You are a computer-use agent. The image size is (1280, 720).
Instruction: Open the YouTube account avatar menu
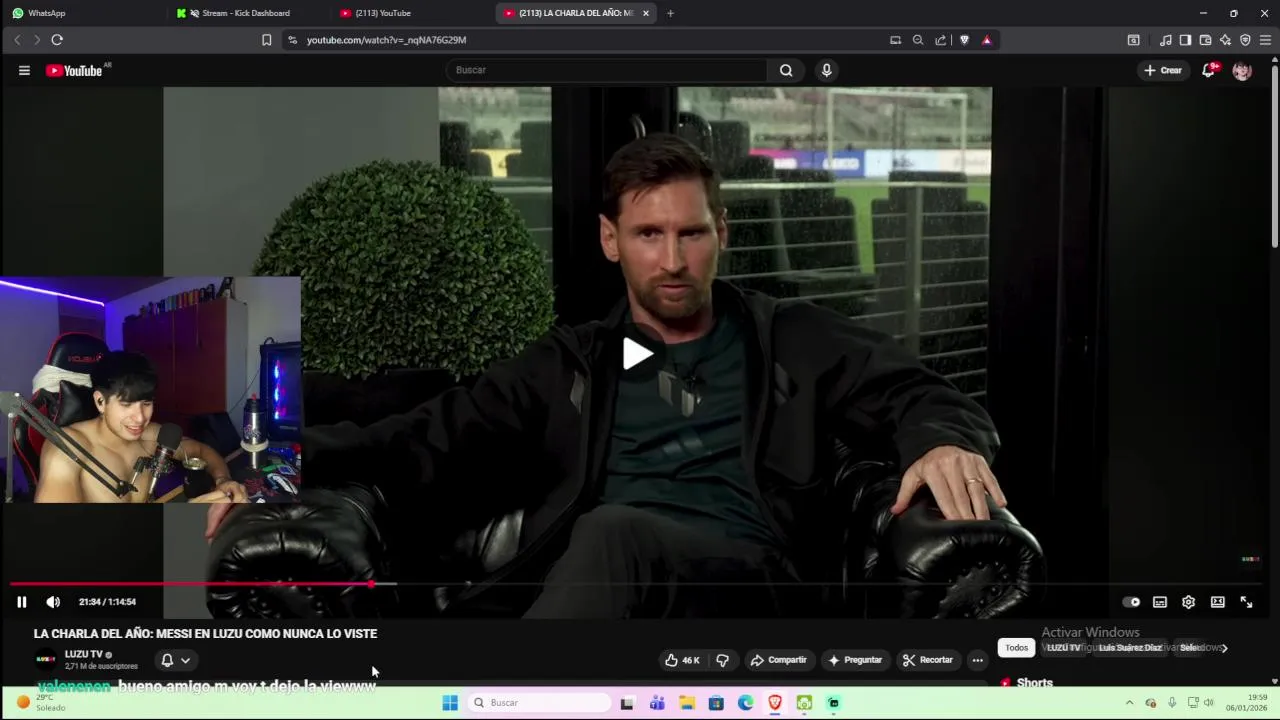point(1242,70)
